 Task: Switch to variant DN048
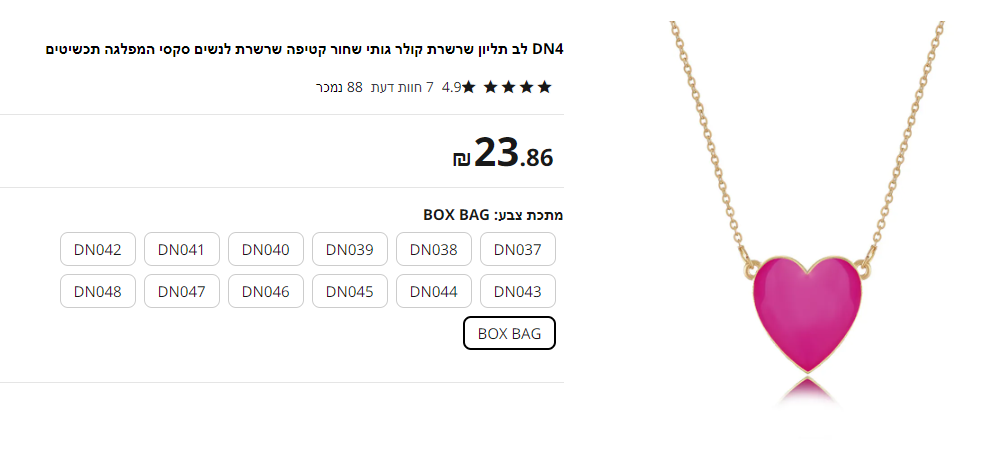click(x=97, y=291)
